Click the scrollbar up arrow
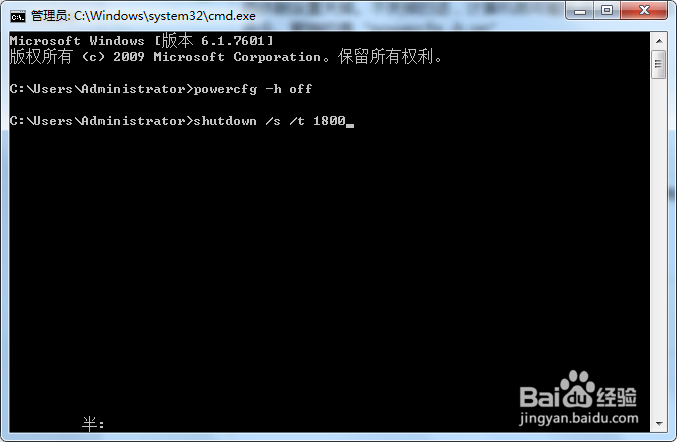Viewport: 677px width, 442px height. pyautogui.click(x=659, y=41)
